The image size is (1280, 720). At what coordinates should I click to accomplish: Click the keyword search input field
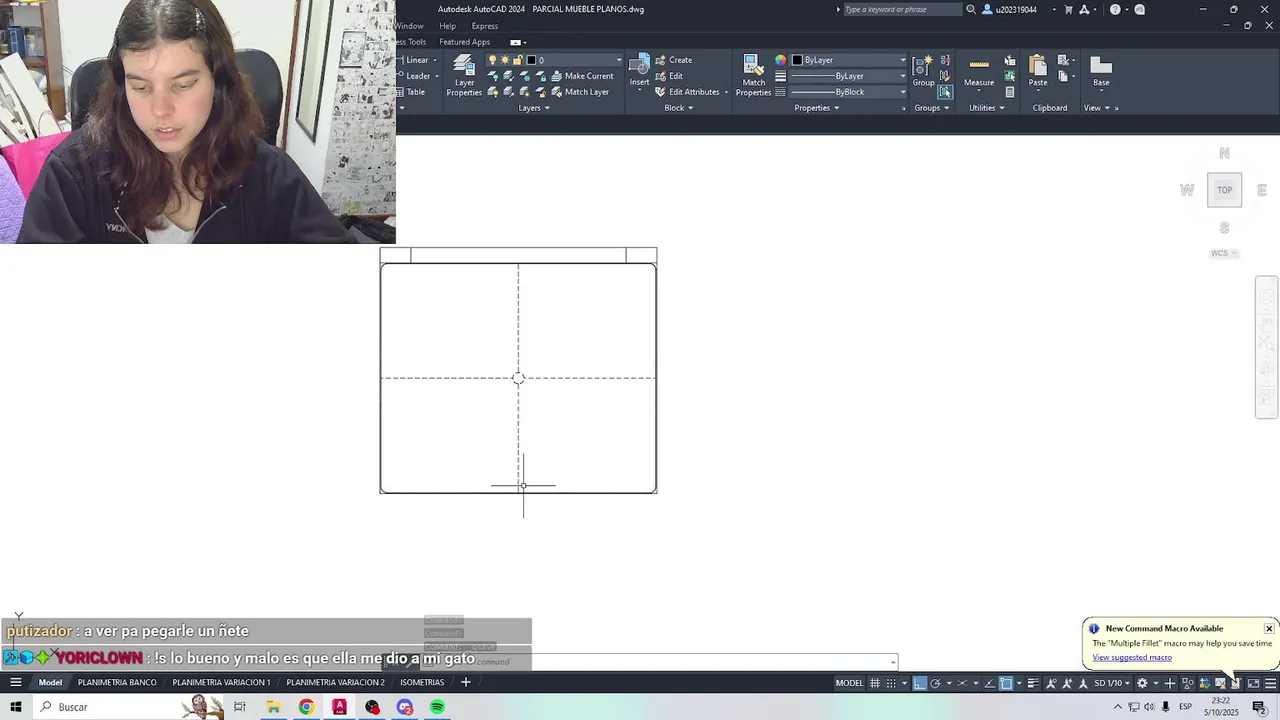pos(901,9)
